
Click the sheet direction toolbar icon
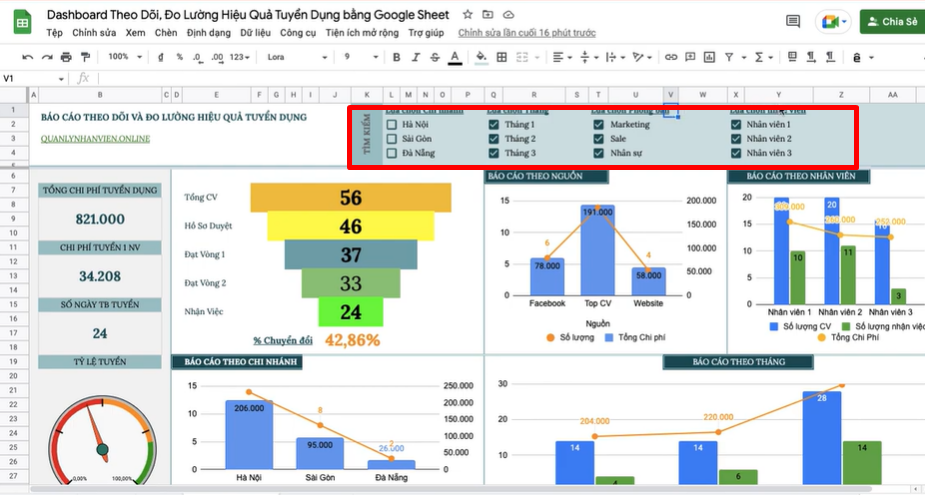(x=792, y=57)
